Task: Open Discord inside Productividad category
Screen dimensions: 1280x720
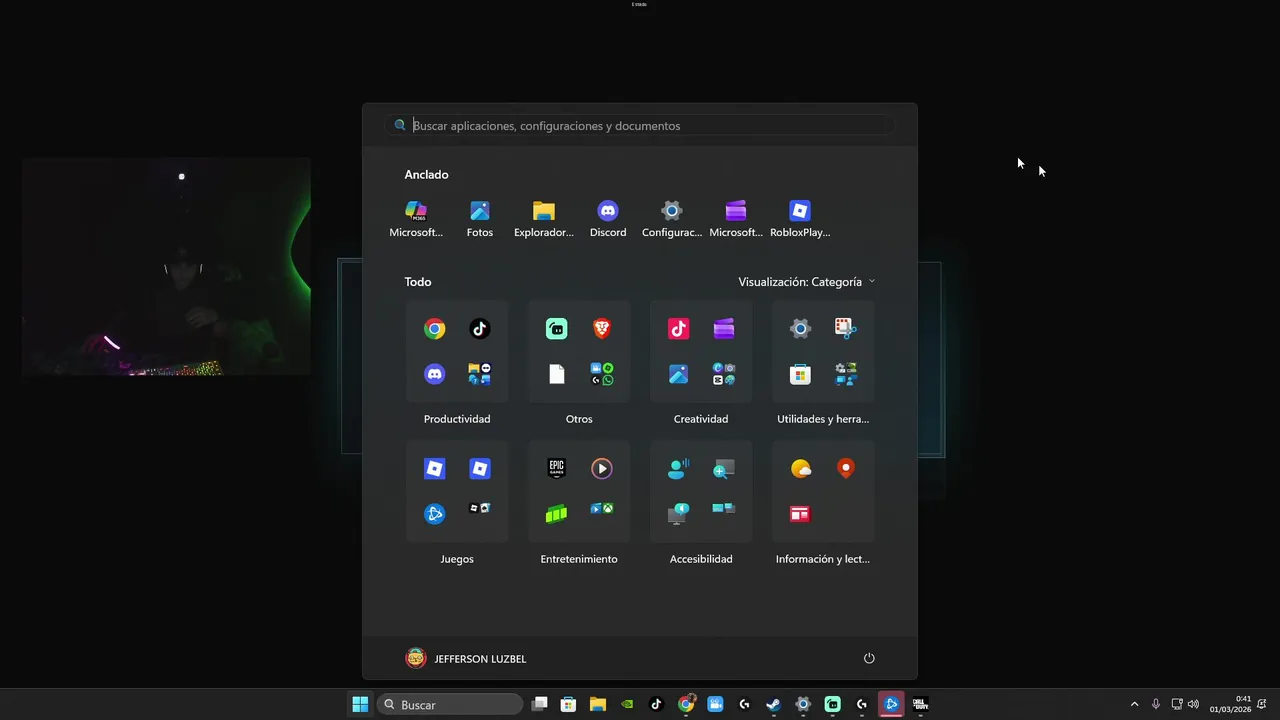Action: (435, 374)
